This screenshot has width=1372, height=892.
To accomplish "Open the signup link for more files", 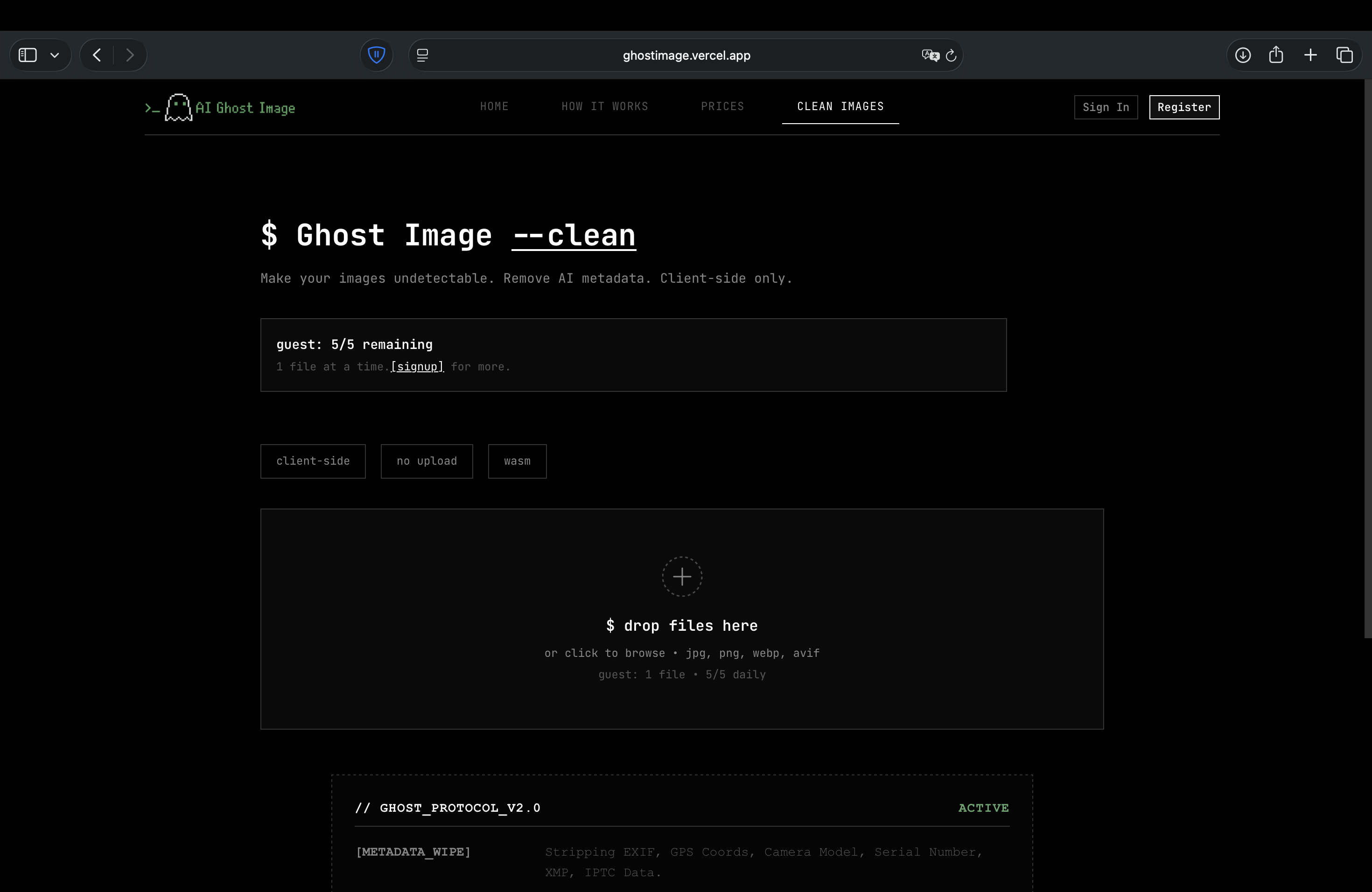I will pos(417,367).
